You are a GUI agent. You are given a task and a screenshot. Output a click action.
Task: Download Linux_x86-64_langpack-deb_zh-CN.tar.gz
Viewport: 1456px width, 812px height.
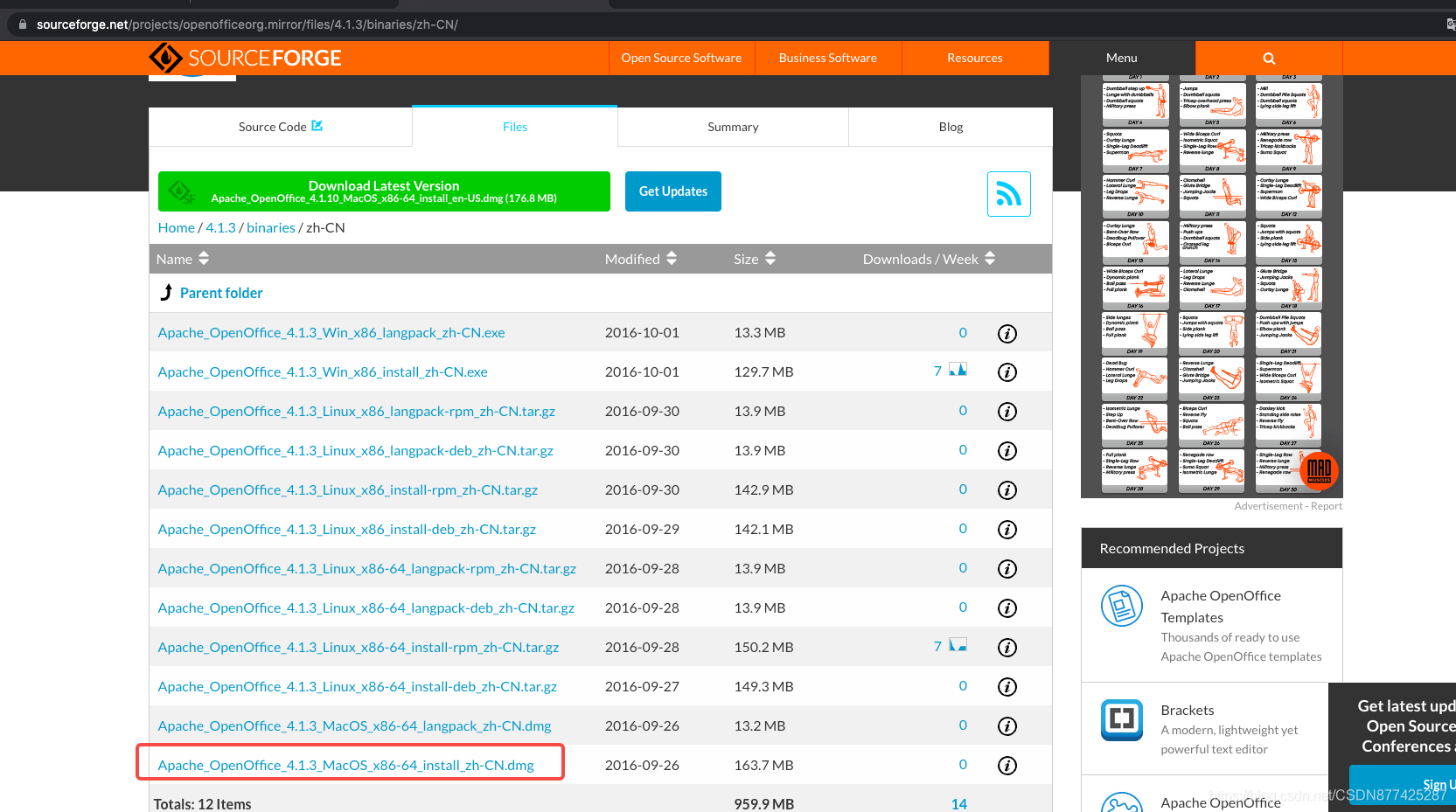click(x=366, y=607)
